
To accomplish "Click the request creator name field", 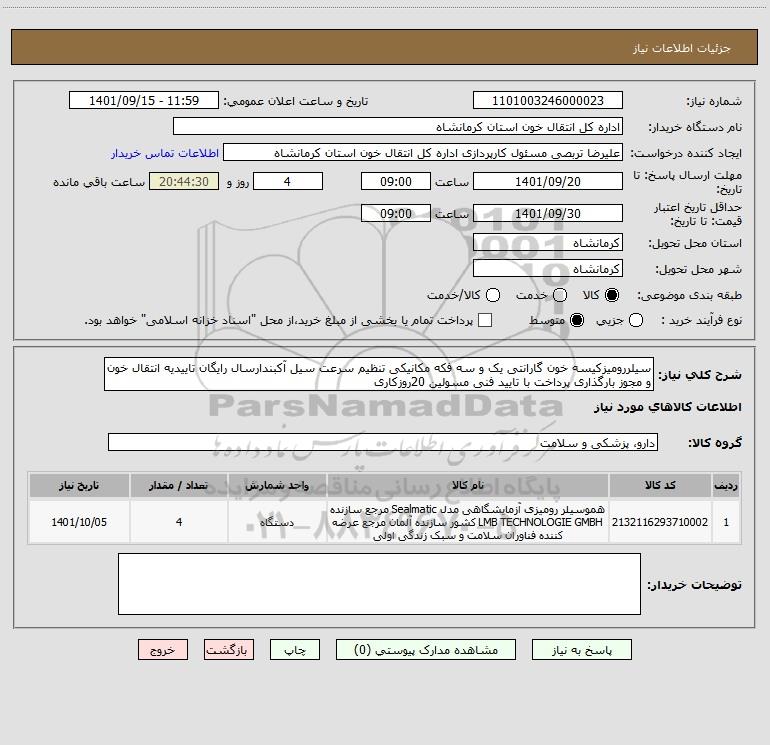I will coord(423,153).
